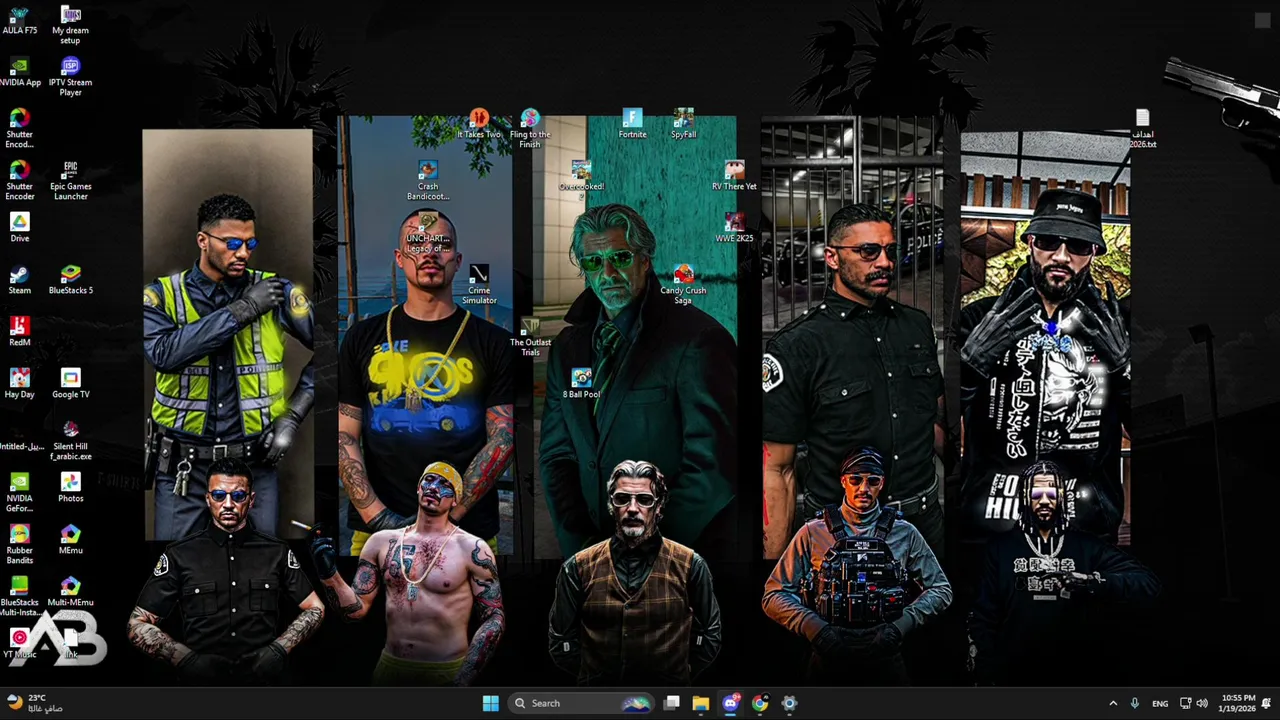Open Google Chrome from the taskbar
1280x720 pixels.
[760, 703]
